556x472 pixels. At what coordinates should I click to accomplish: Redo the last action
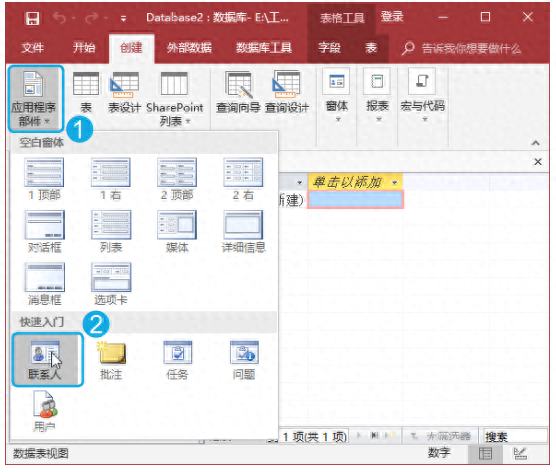point(92,18)
